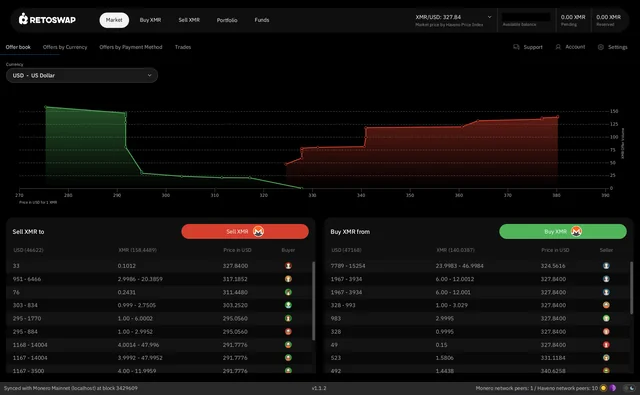640x395 pixels.
Task: Open Settings via the gear icon
Action: [601, 47]
